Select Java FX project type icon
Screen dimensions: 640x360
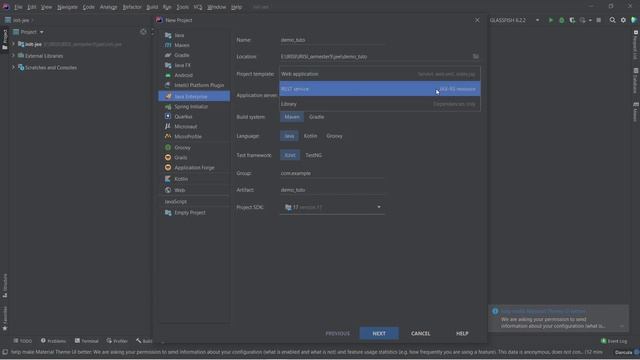[x=168, y=65]
